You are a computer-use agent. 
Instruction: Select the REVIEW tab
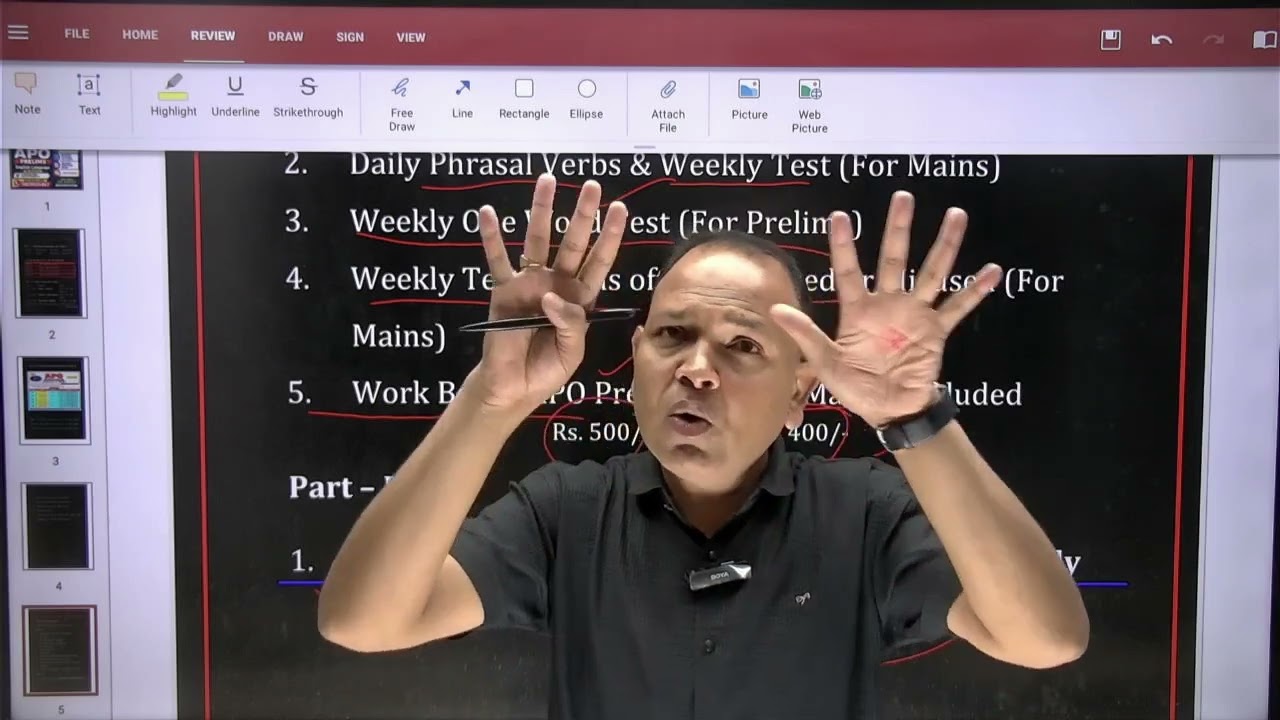213,36
